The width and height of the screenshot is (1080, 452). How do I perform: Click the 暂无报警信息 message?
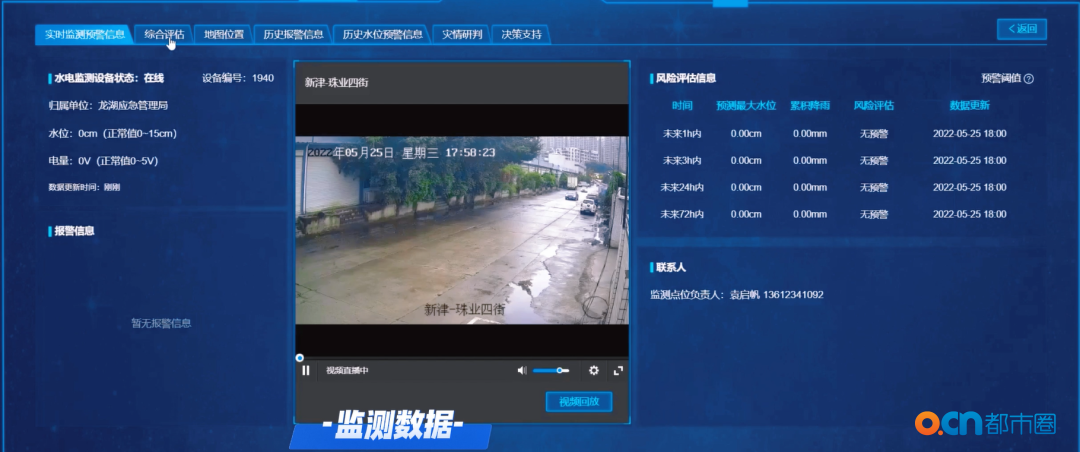161,323
